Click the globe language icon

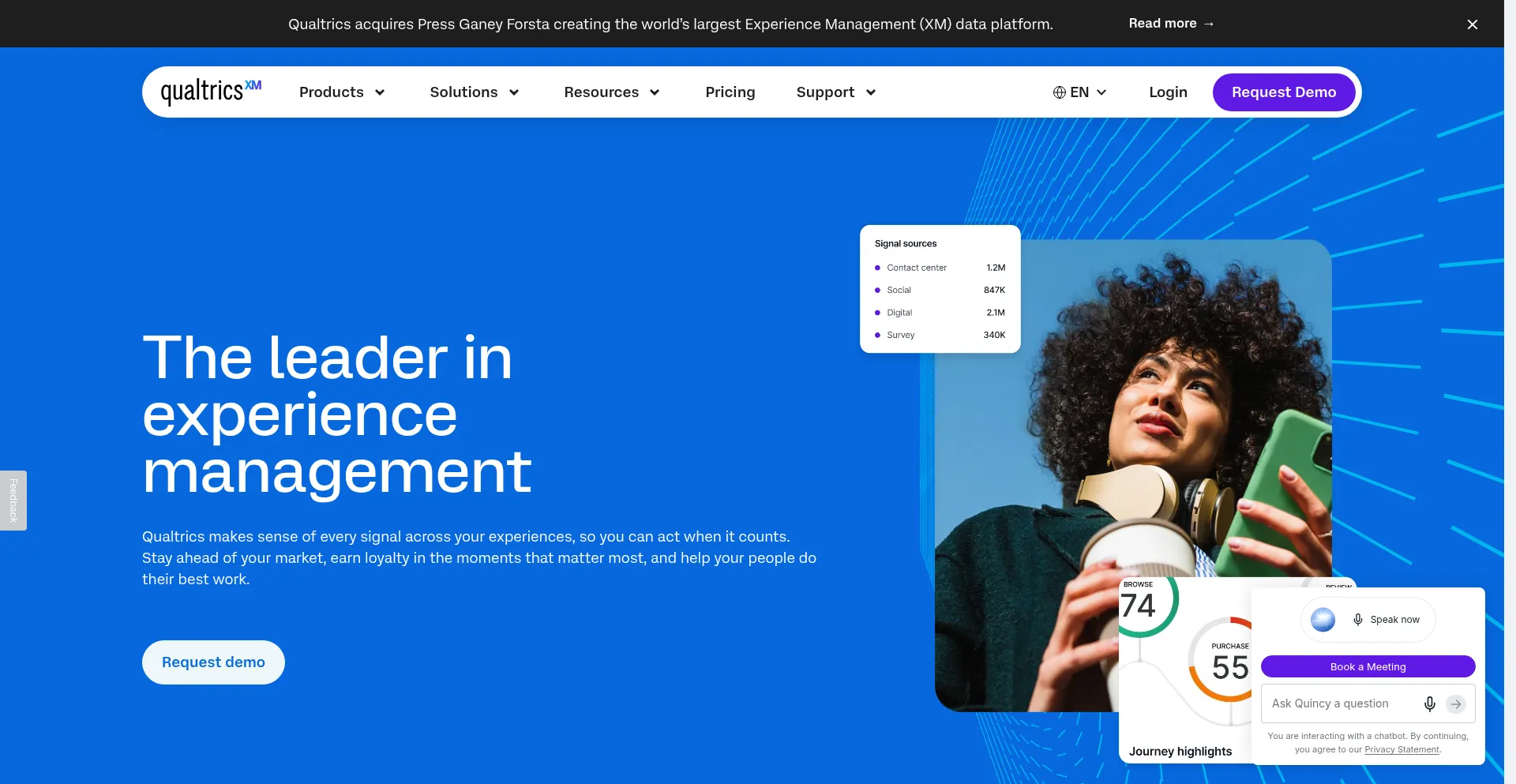[1059, 92]
